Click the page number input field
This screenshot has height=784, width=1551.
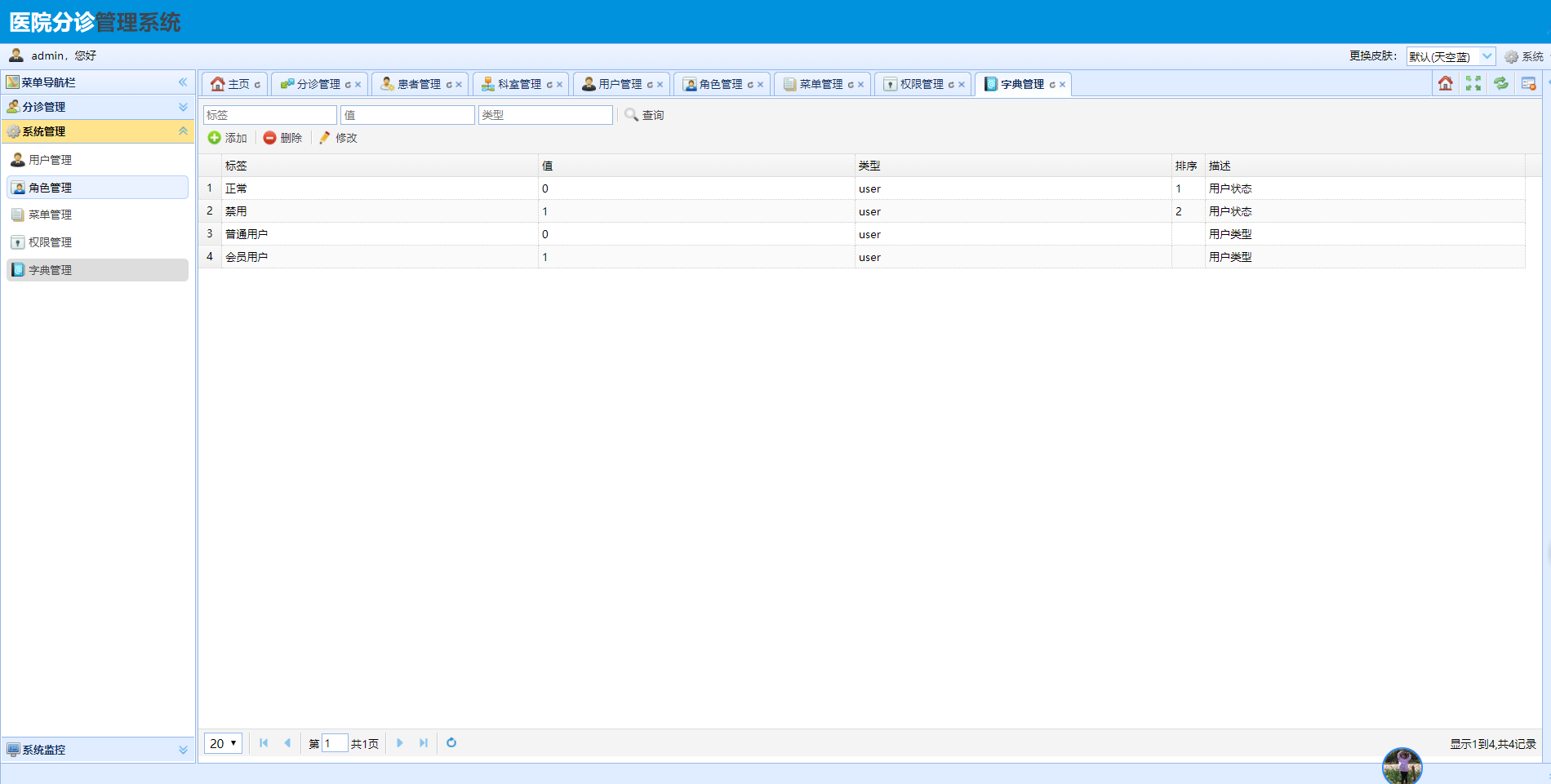tap(335, 743)
